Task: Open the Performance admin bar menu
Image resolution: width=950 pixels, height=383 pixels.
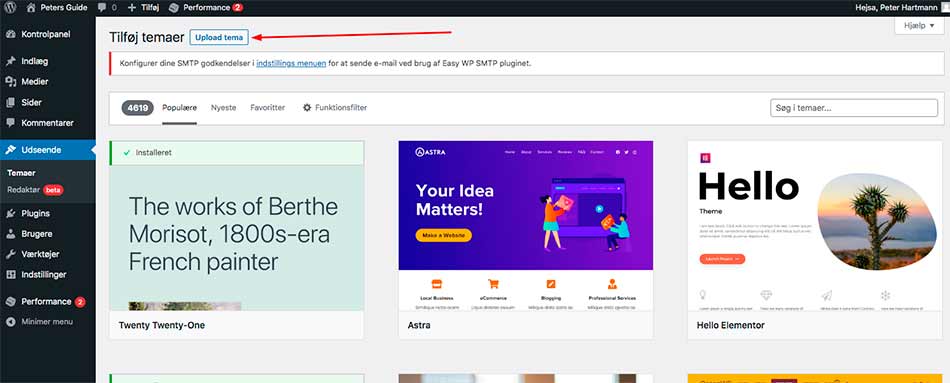Action: coord(206,8)
